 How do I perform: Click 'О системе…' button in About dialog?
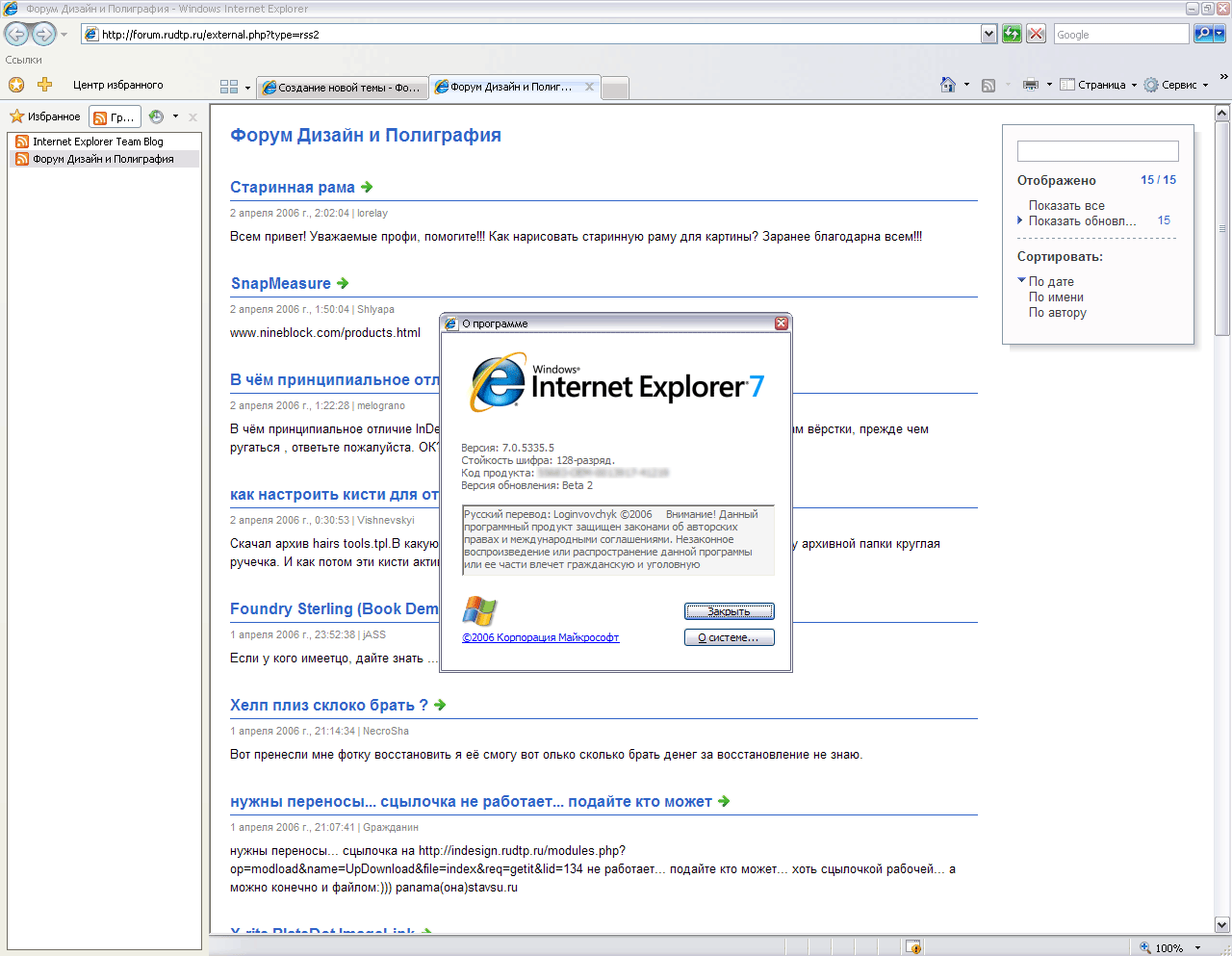[x=729, y=637]
